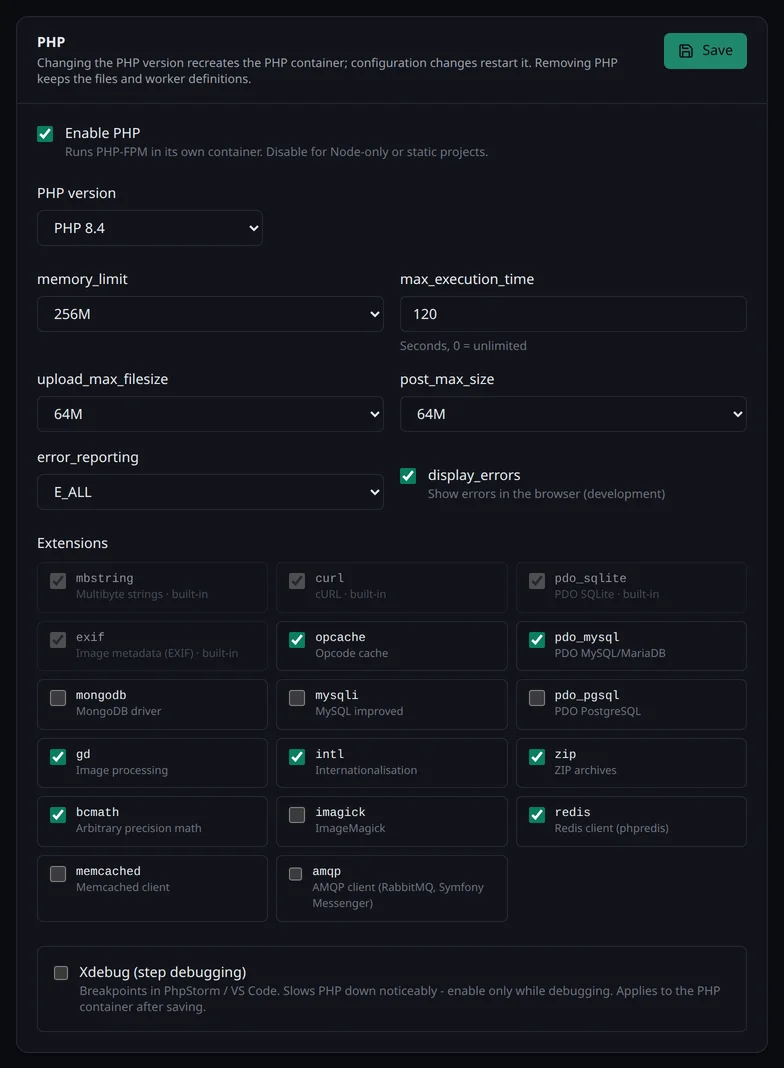
Task: Click the "Memcached client" description text
Action: click(x=123, y=887)
